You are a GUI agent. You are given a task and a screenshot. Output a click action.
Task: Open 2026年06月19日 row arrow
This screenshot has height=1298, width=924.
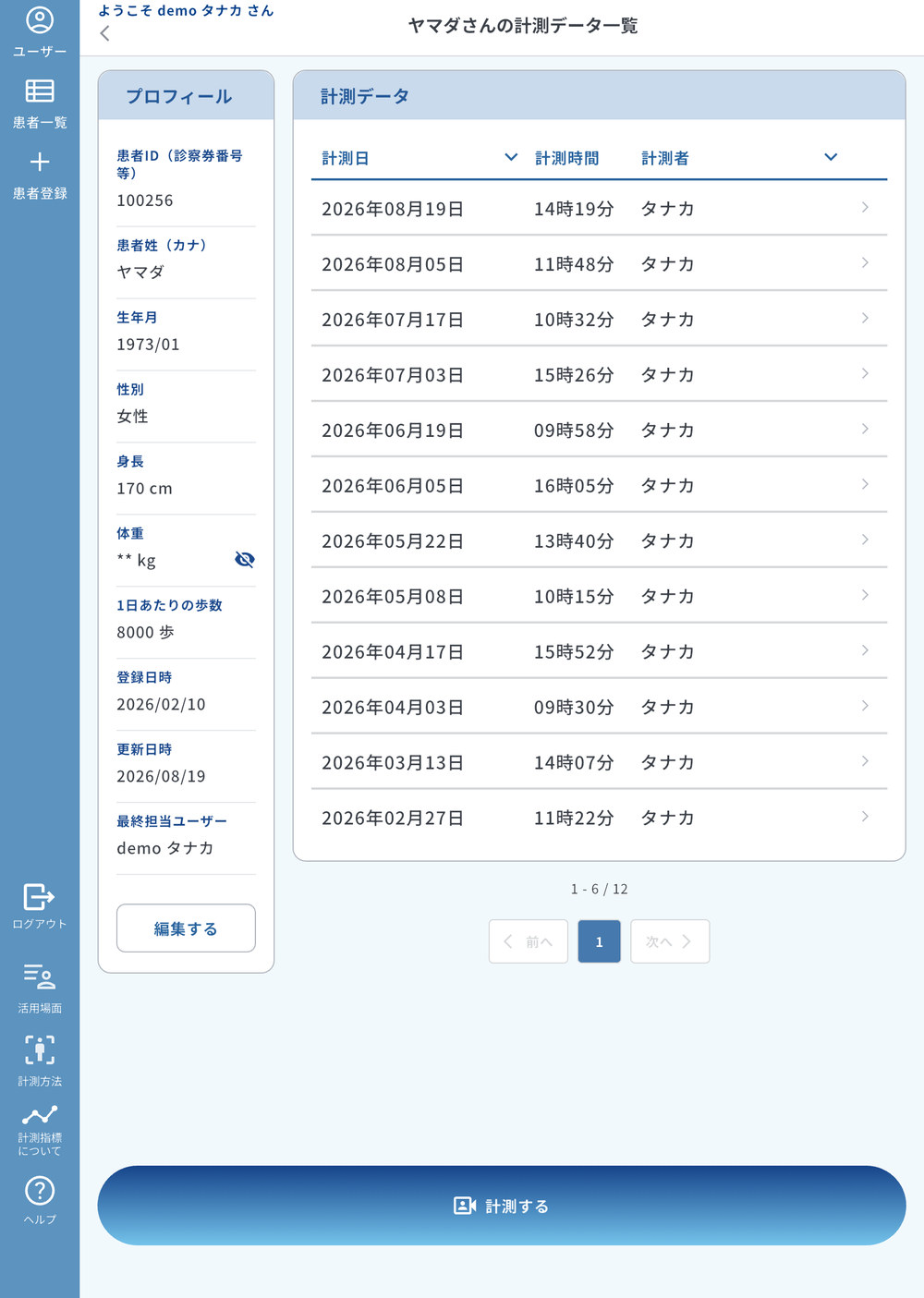[865, 430]
